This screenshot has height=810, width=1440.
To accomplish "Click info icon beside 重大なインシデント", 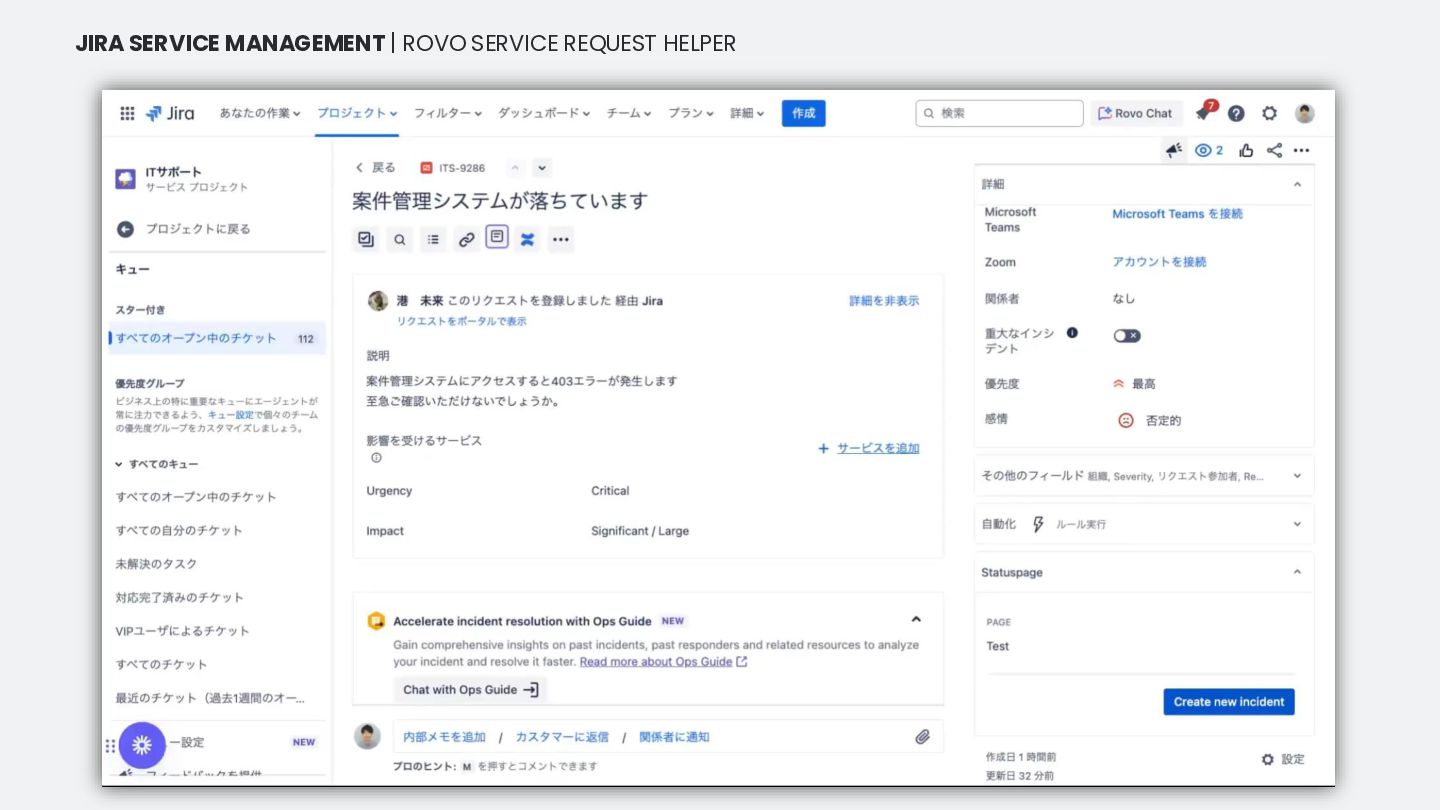I will (1072, 332).
